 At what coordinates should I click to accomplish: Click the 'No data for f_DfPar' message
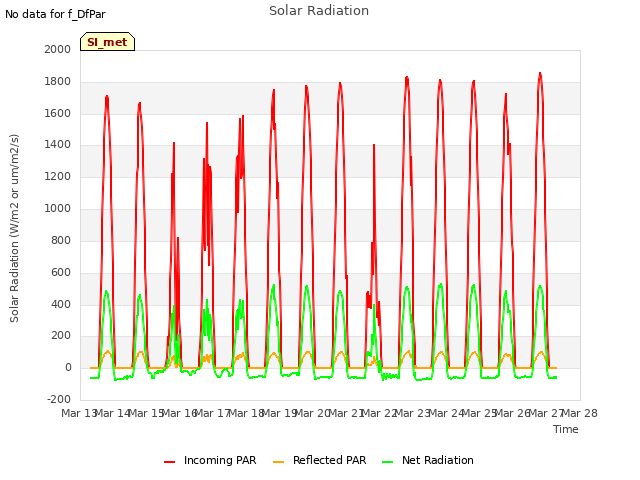[55, 14]
